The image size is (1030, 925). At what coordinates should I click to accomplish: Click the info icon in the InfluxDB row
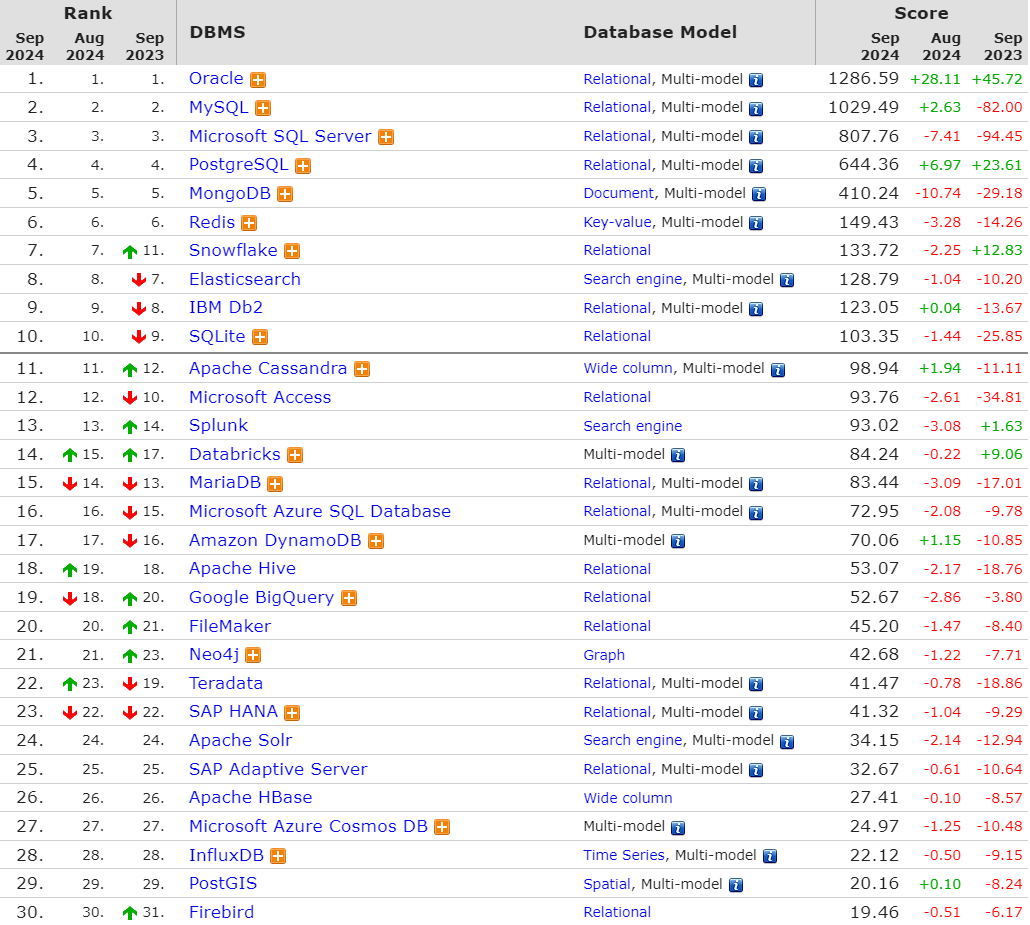pos(770,856)
